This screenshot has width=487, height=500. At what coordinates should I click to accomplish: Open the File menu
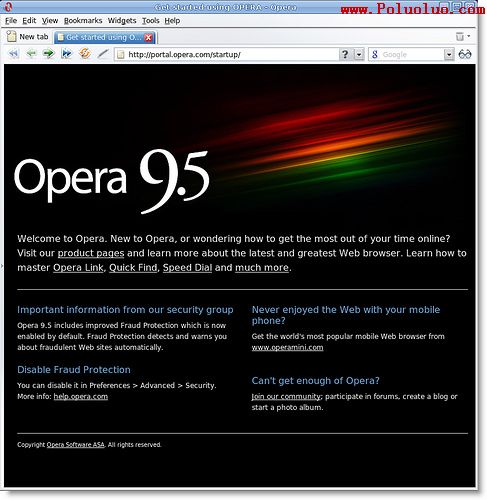(11, 21)
